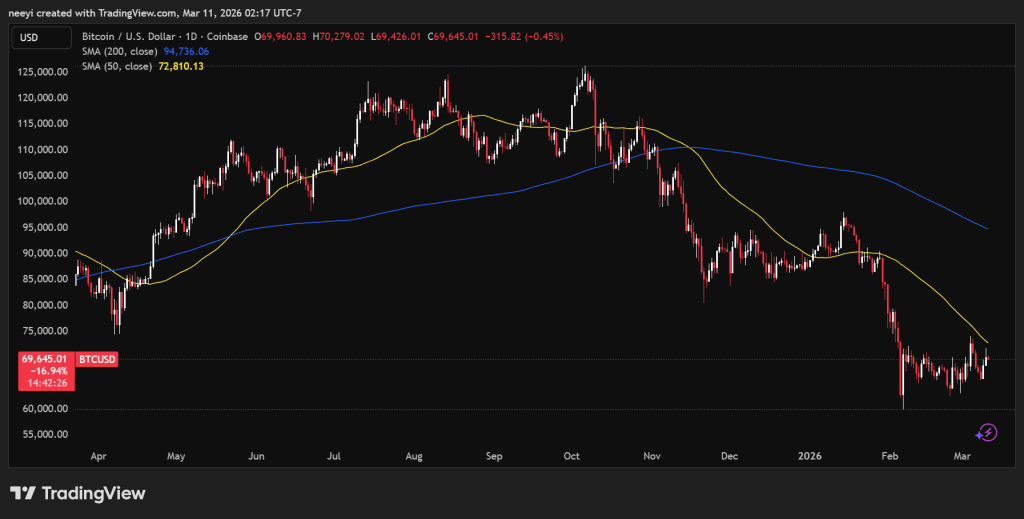Click the TradingView logo at bottom left

point(77,493)
